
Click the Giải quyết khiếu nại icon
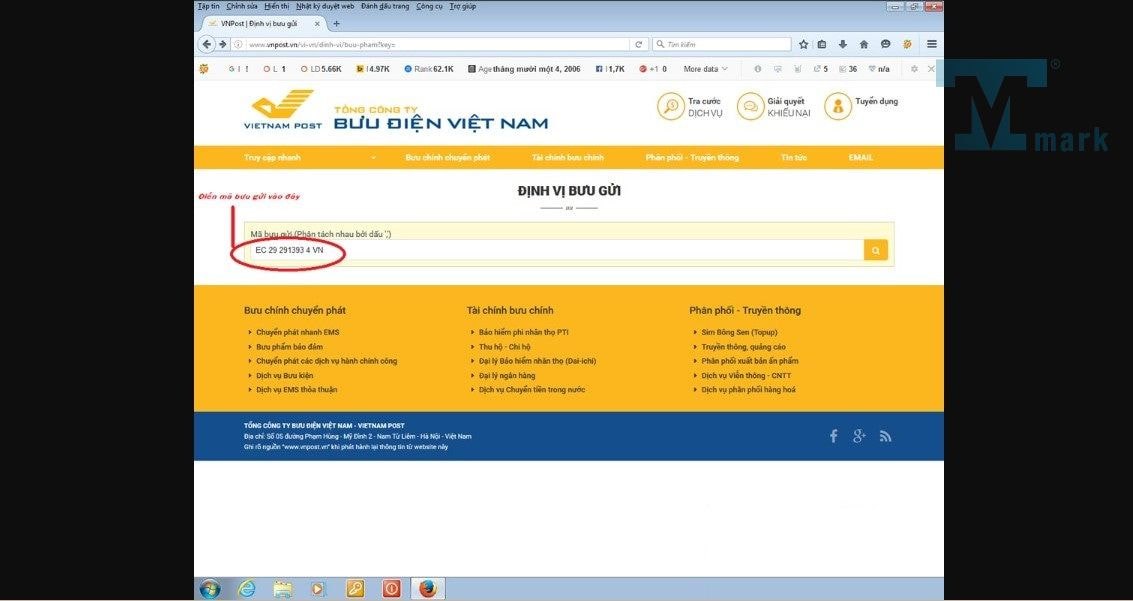click(x=750, y=106)
